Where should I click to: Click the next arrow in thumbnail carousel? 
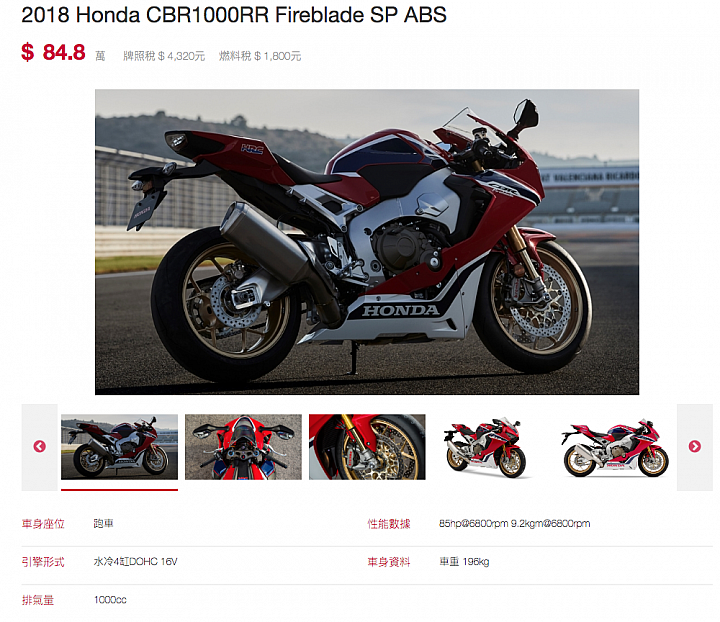(x=694, y=447)
